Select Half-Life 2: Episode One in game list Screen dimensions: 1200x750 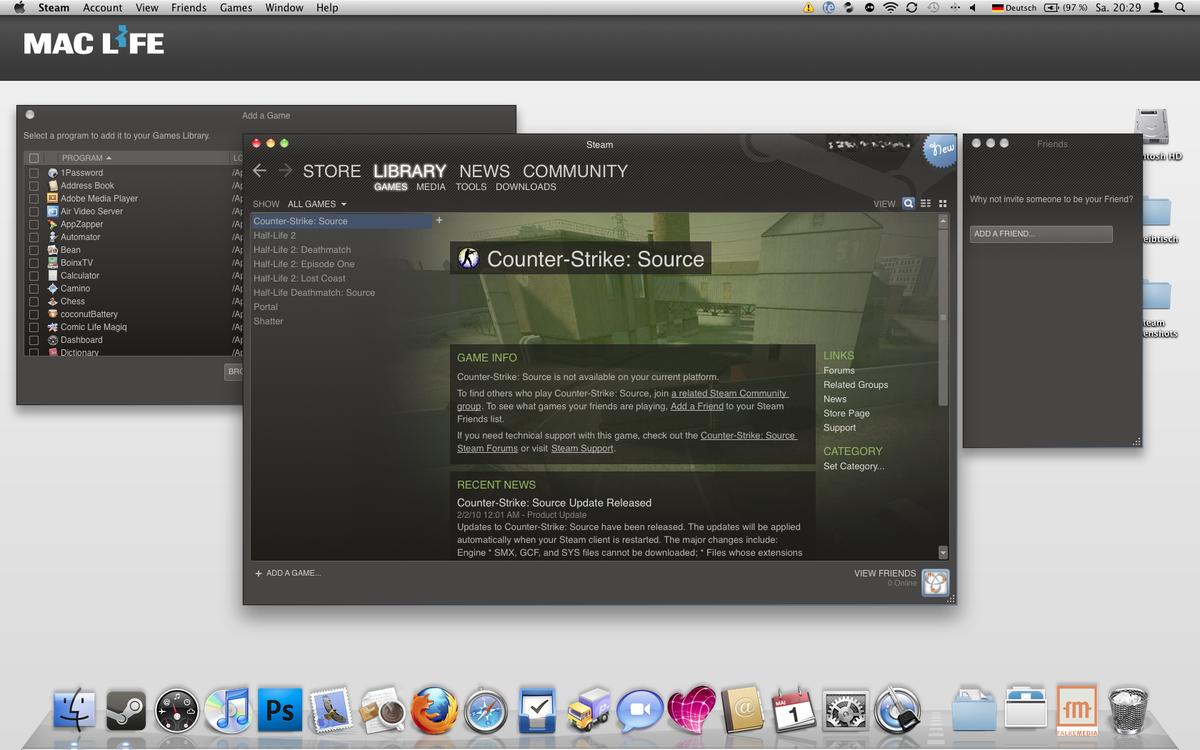(x=304, y=264)
